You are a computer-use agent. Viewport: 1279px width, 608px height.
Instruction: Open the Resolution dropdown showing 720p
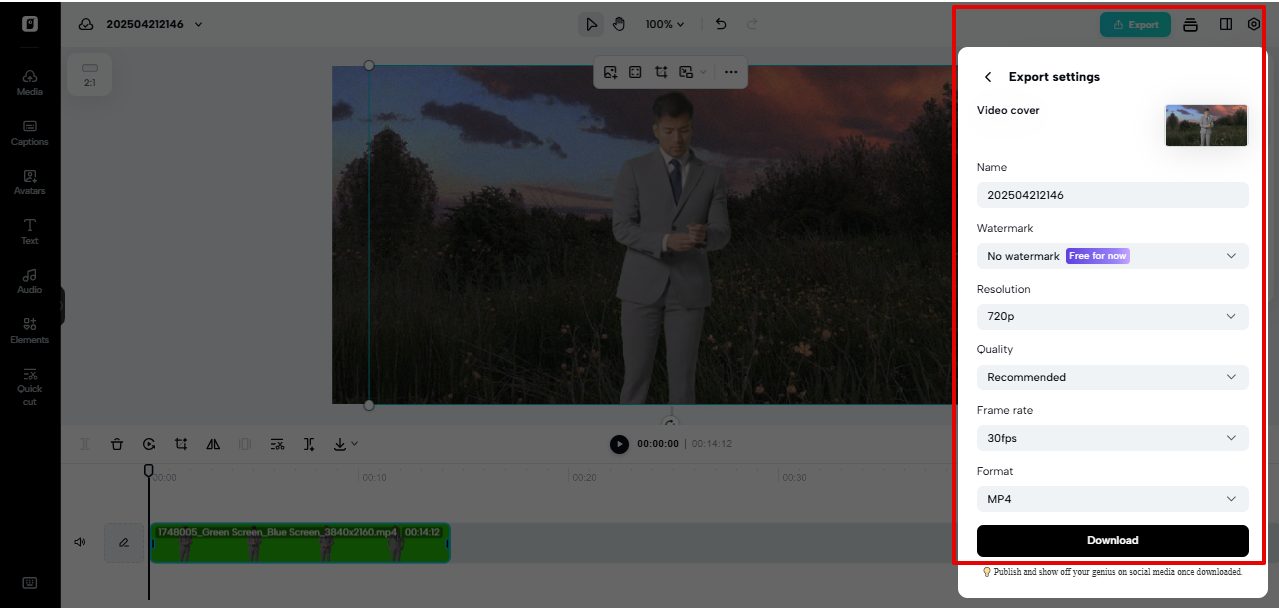[1112, 316]
